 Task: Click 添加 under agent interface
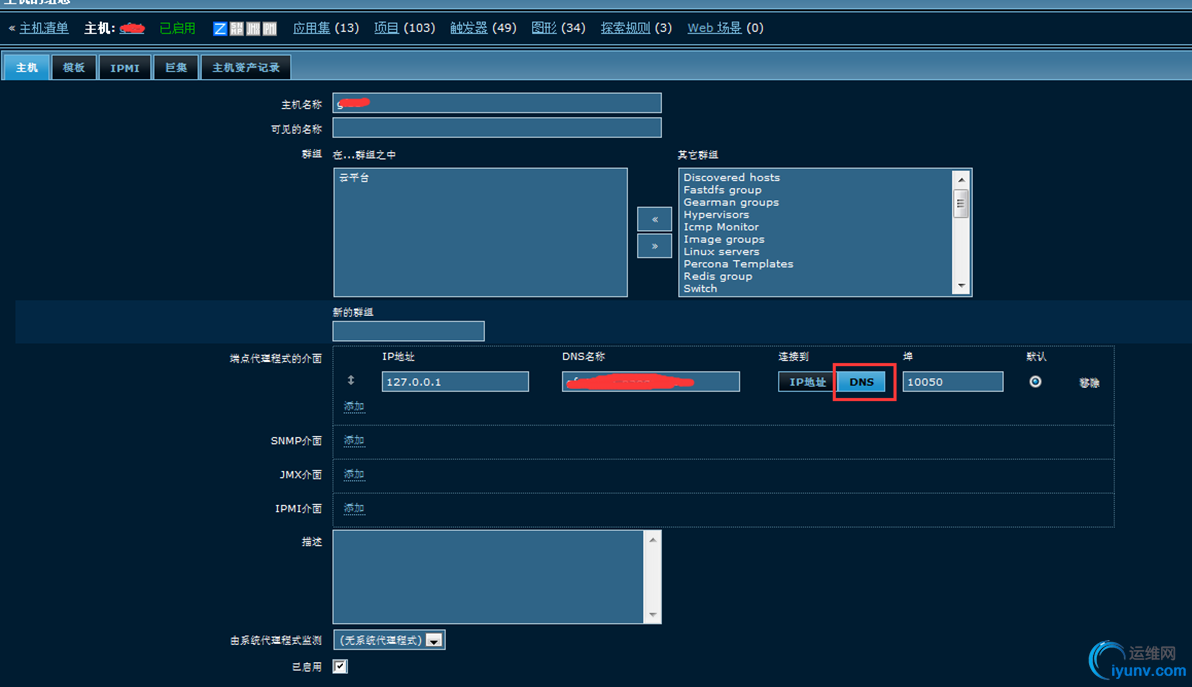tap(353, 407)
